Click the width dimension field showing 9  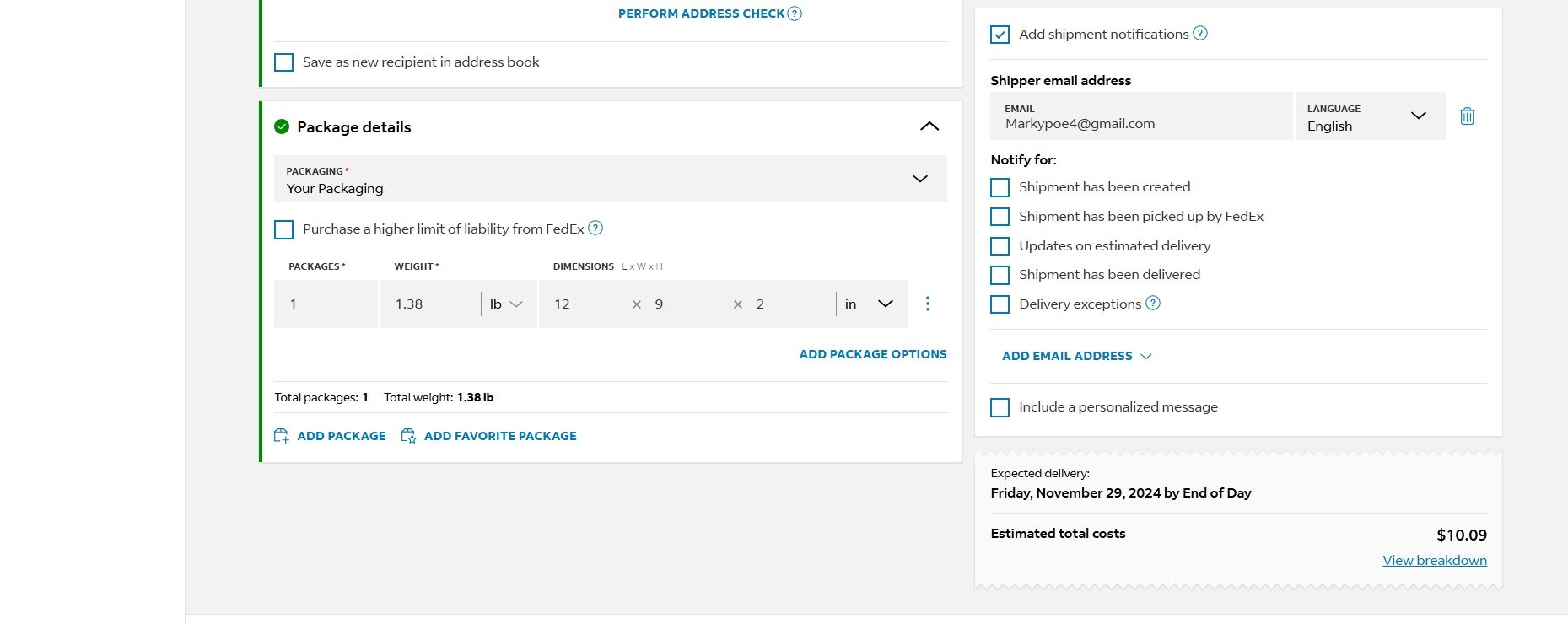point(687,304)
